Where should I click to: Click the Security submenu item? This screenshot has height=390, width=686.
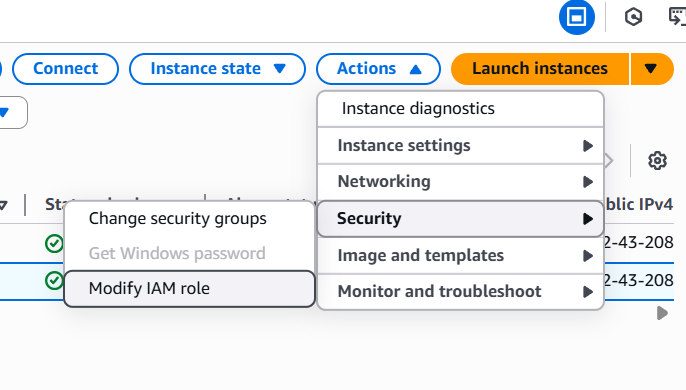[x=461, y=218]
